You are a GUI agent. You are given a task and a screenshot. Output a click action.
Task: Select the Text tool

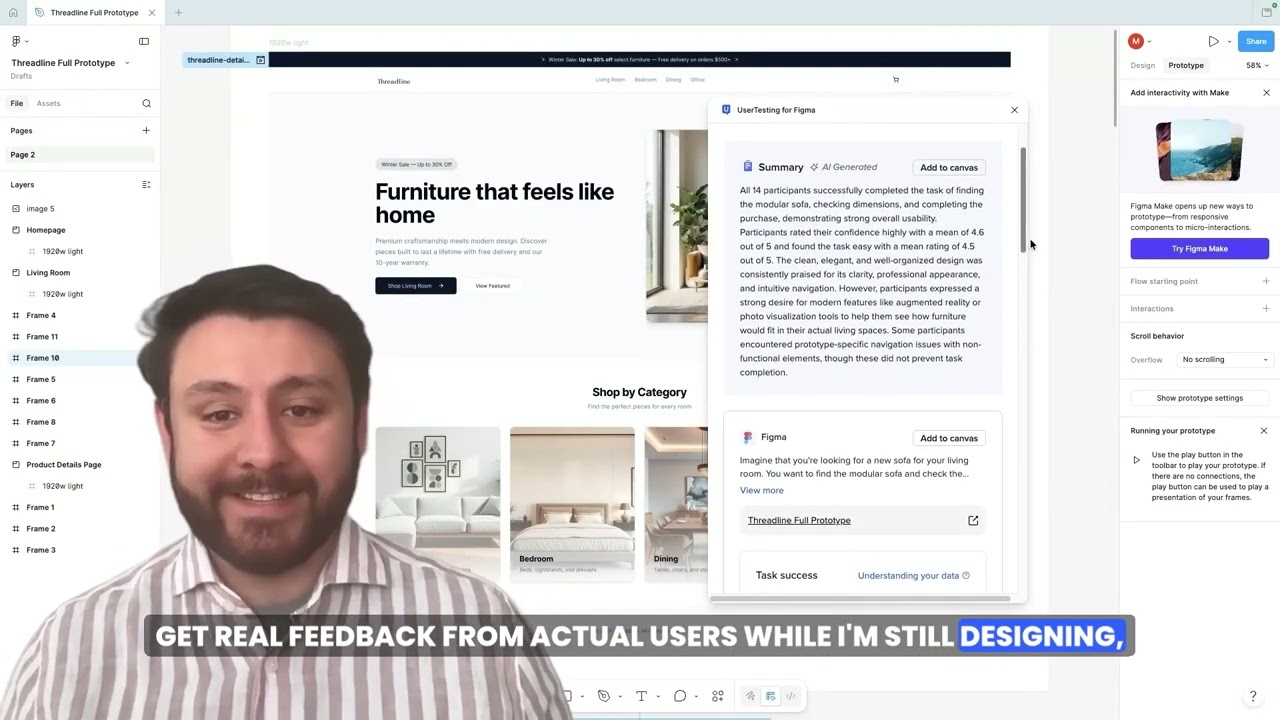tap(642, 696)
